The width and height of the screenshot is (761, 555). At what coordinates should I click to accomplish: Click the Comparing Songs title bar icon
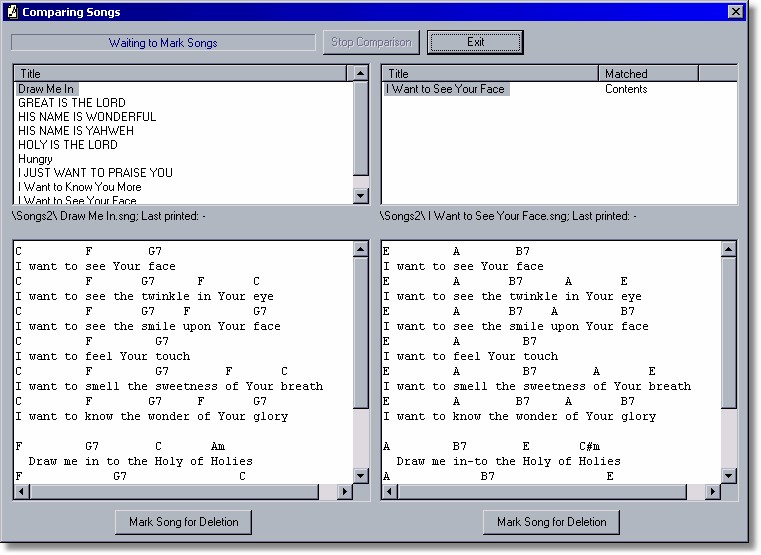pyautogui.click(x=13, y=12)
